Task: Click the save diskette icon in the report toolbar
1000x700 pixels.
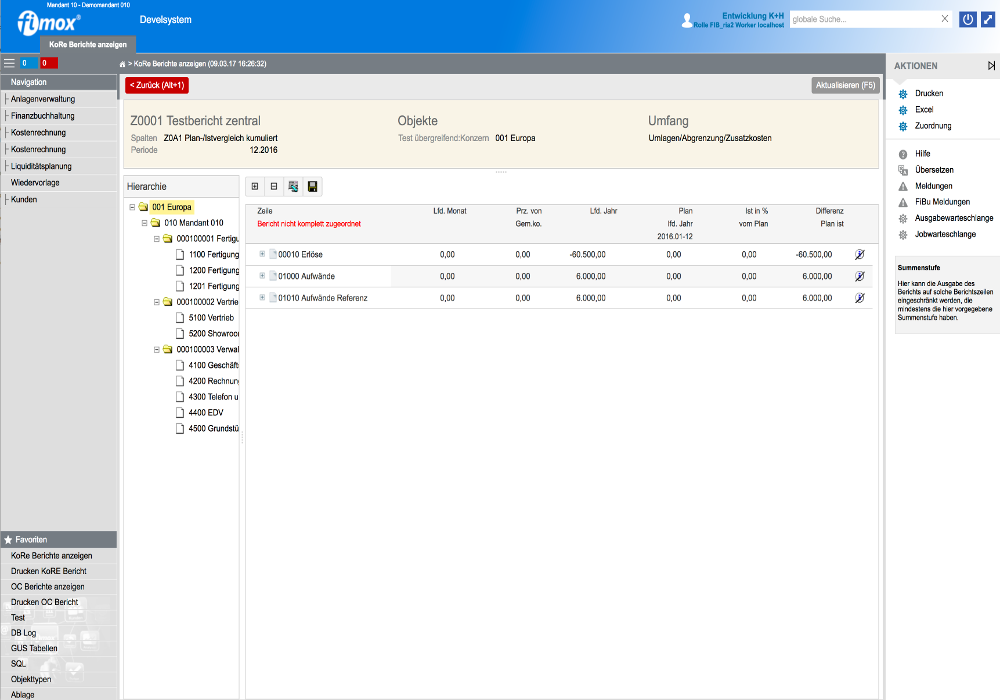Action: [312, 186]
